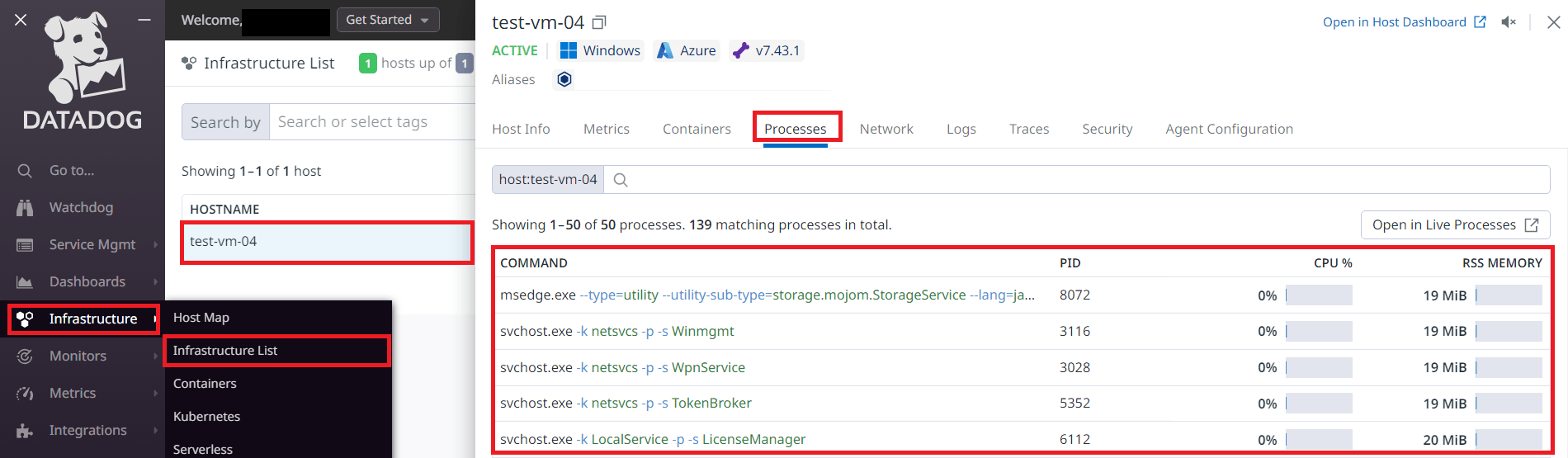
Task: Click the Windows tag
Action: tap(601, 50)
